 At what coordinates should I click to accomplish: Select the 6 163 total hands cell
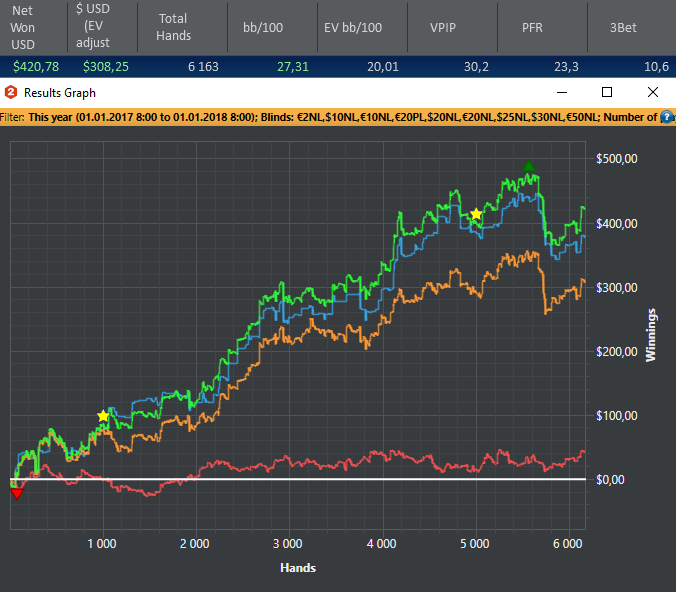(203, 66)
